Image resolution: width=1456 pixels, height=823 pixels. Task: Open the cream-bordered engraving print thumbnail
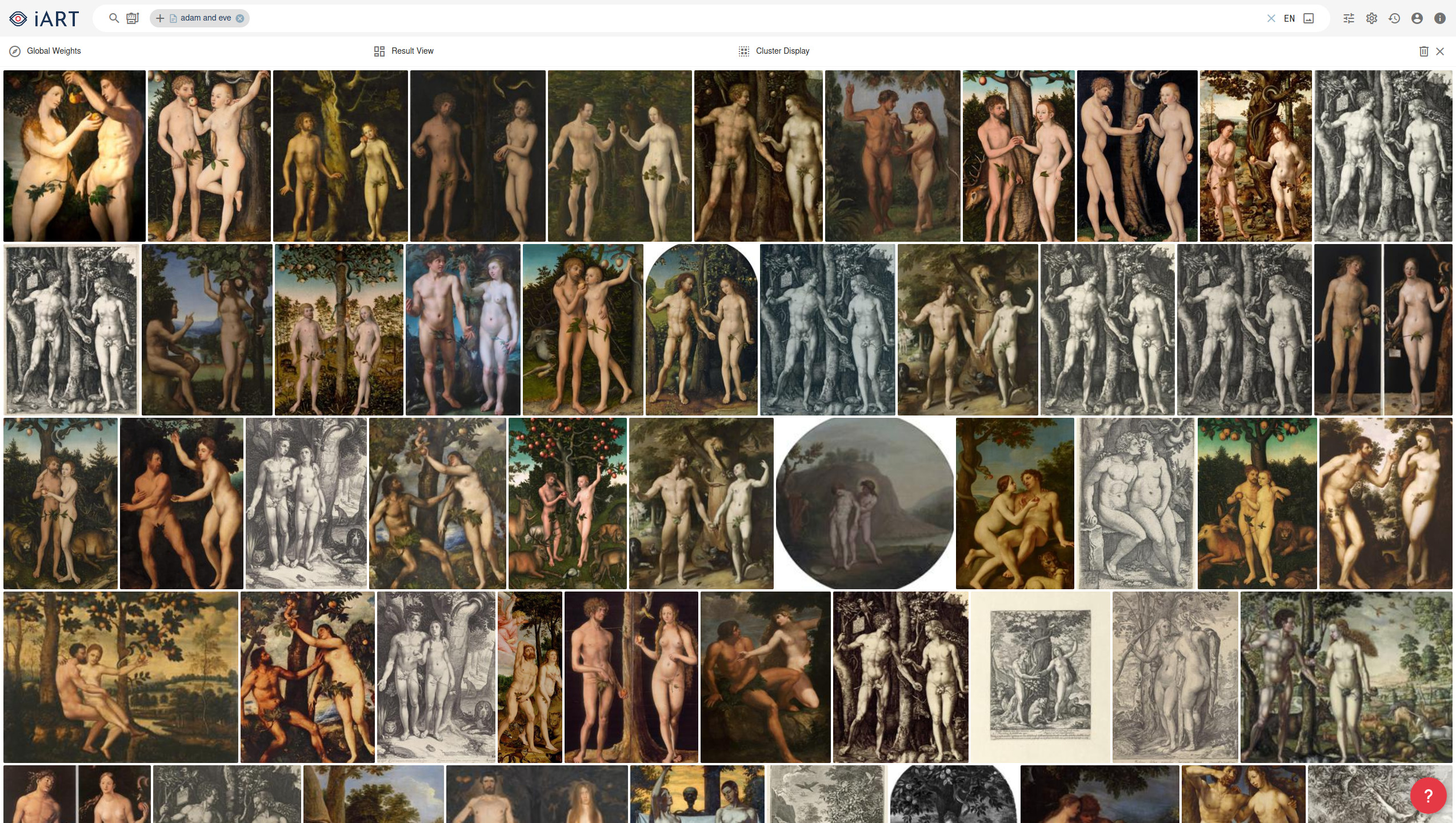pyautogui.click(x=1041, y=677)
